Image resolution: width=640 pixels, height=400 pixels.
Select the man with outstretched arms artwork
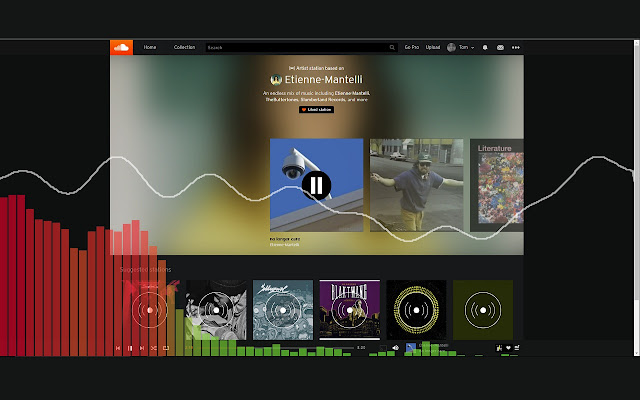[416, 185]
